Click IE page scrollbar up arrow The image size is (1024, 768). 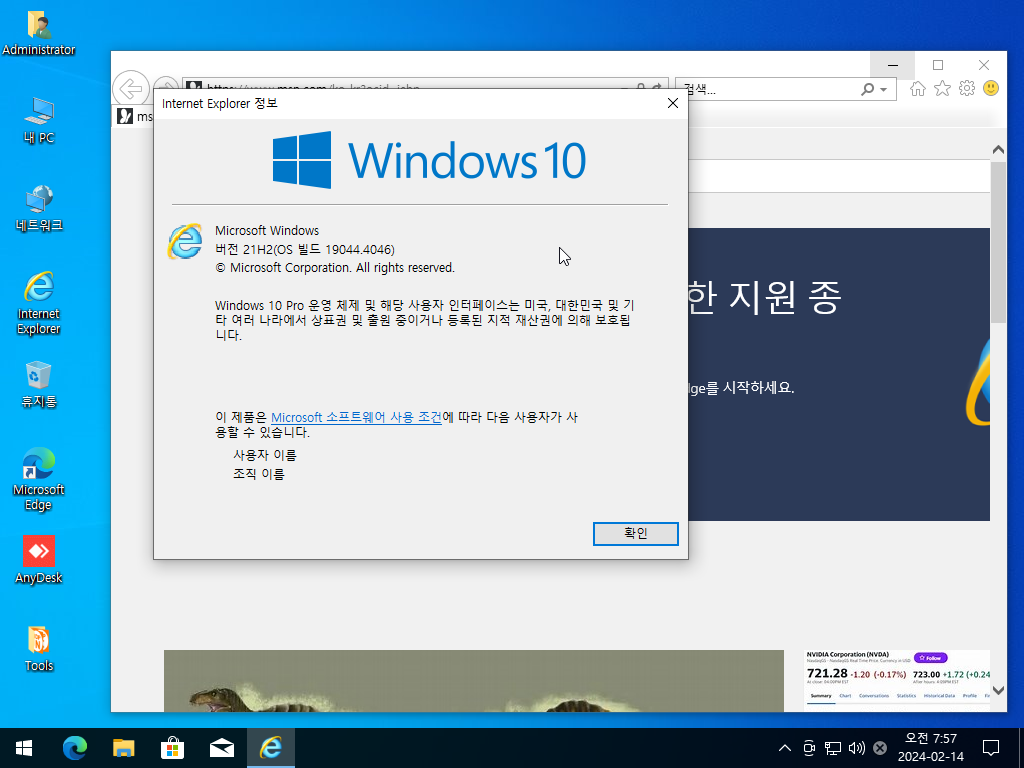(998, 150)
